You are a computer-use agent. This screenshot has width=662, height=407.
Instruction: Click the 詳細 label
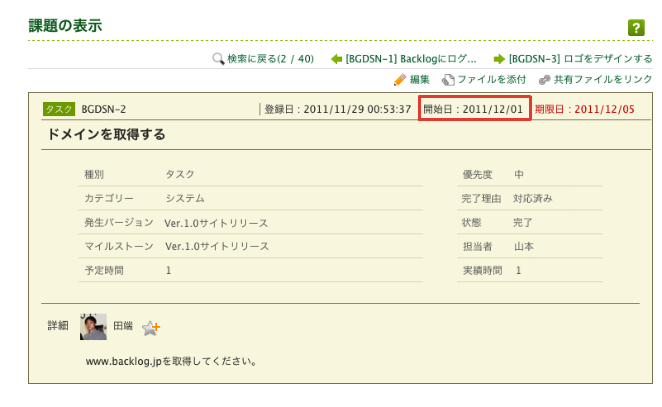point(57,326)
